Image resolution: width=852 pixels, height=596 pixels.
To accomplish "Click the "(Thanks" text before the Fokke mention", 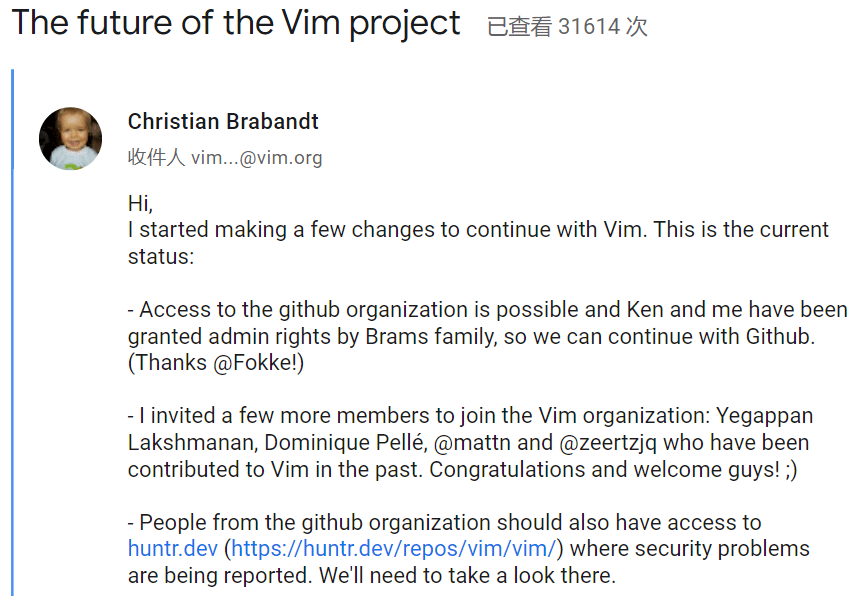I will click(x=167, y=363).
